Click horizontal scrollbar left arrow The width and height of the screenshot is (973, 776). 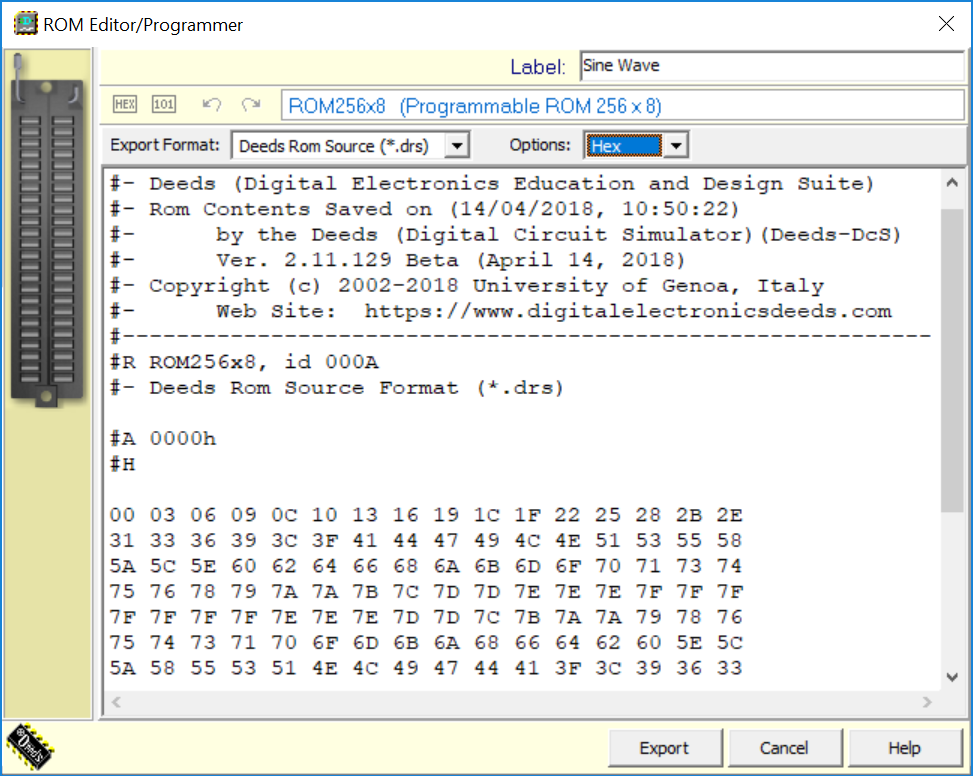(x=116, y=702)
